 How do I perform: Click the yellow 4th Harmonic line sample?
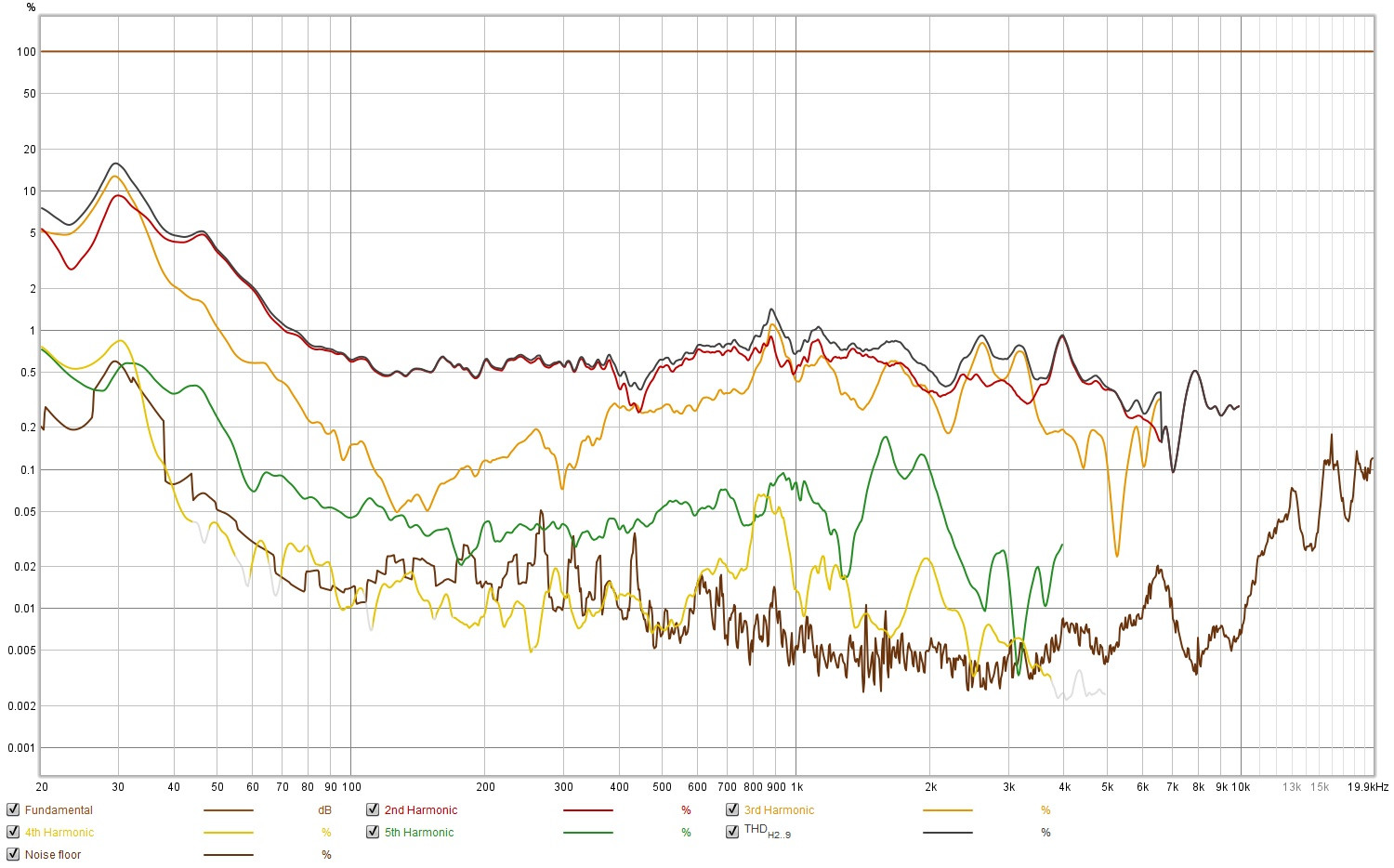[x=229, y=833]
